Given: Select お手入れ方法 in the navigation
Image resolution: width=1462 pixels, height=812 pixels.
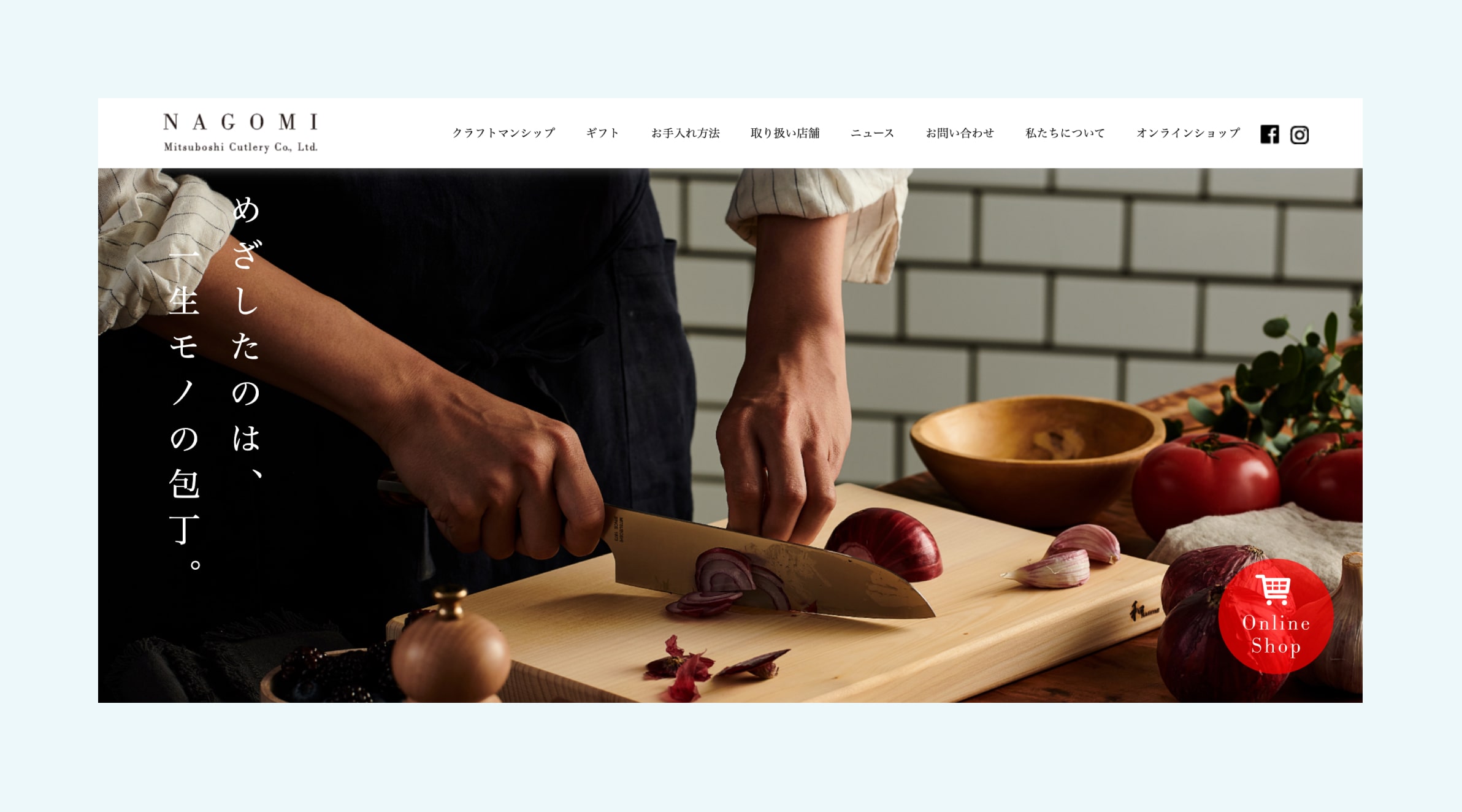Looking at the screenshot, I should pyautogui.click(x=685, y=133).
